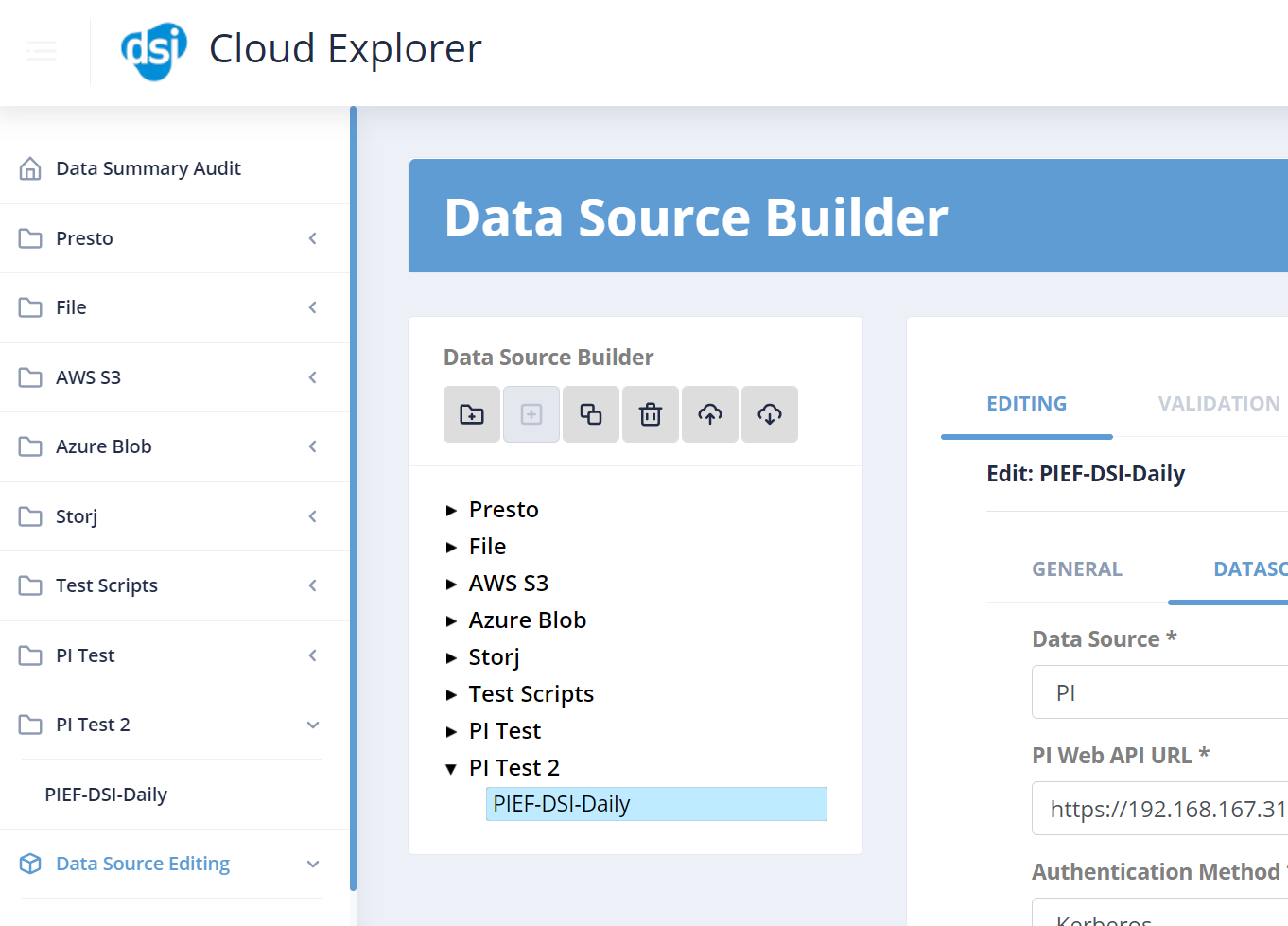Switch to the VALIDATION tab
The height and width of the screenshot is (926, 1288).
(x=1219, y=404)
